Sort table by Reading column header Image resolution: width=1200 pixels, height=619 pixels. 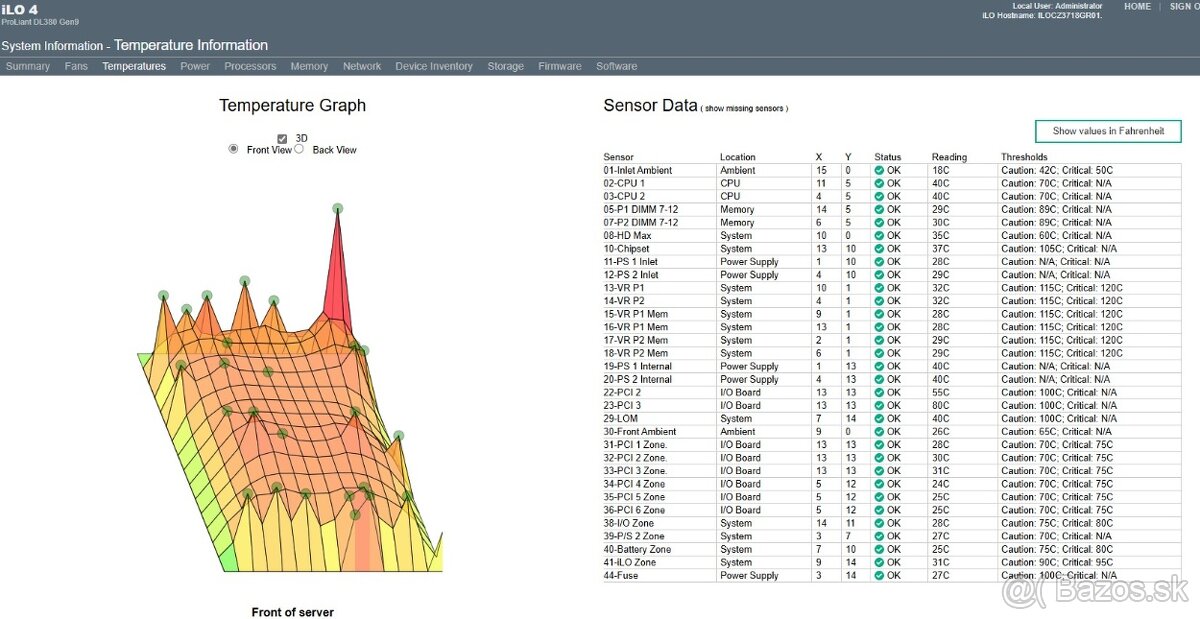pyautogui.click(x=949, y=157)
